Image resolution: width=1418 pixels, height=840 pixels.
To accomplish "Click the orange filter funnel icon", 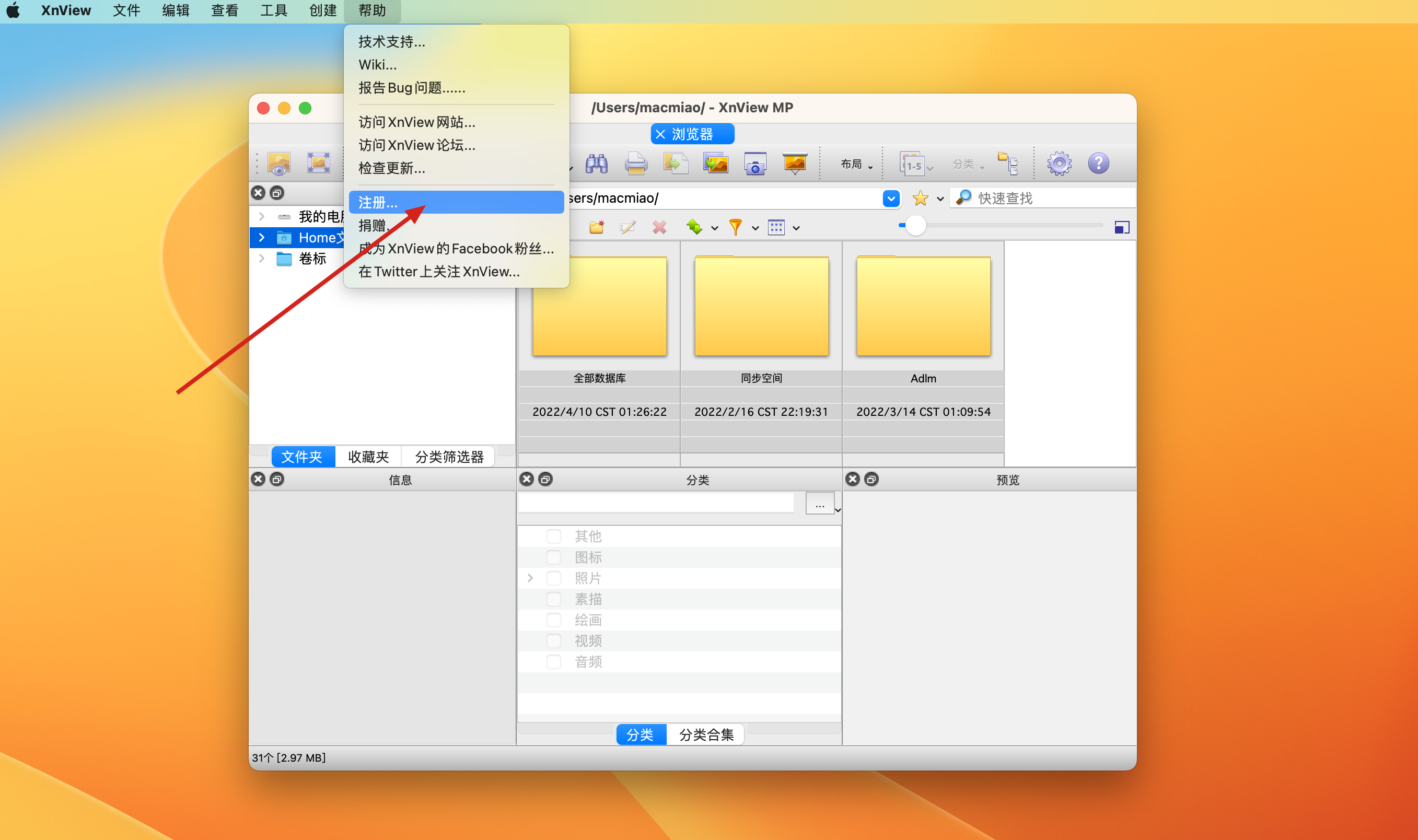I will [x=735, y=227].
